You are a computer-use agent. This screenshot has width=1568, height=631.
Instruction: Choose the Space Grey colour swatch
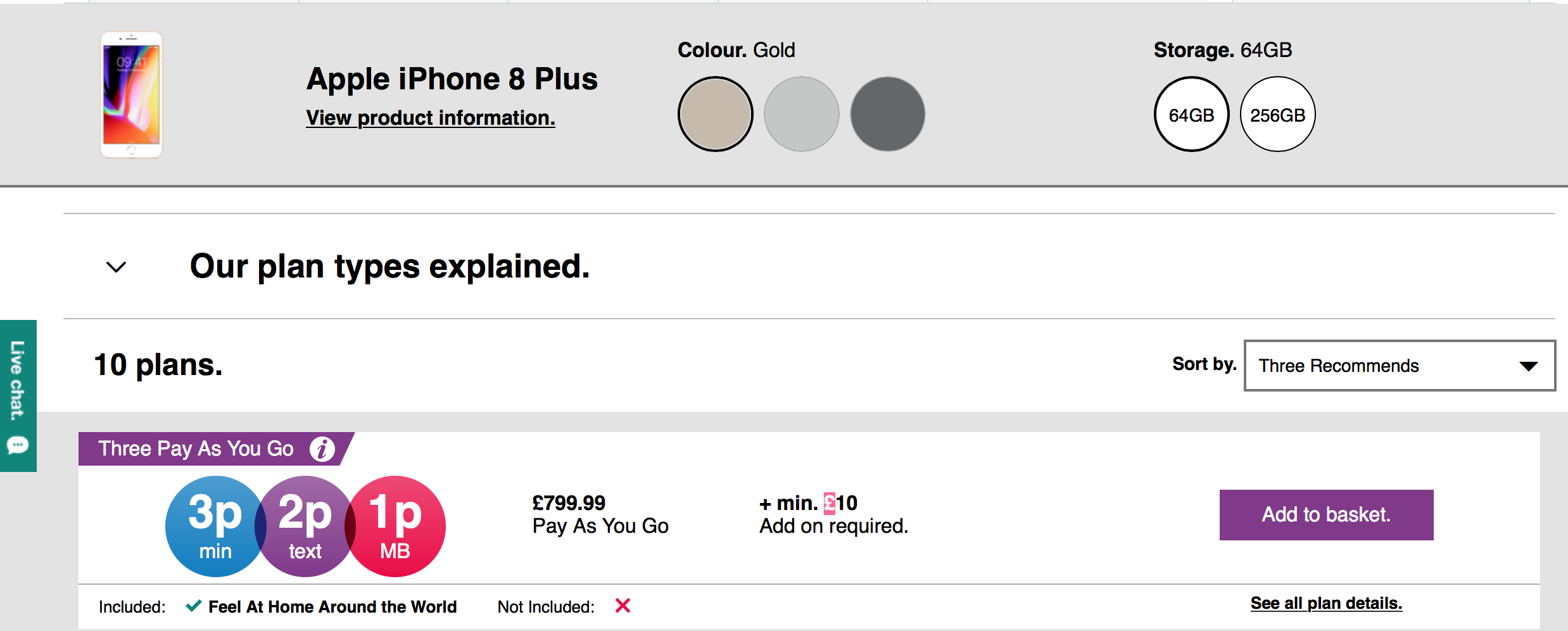(888, 115)
